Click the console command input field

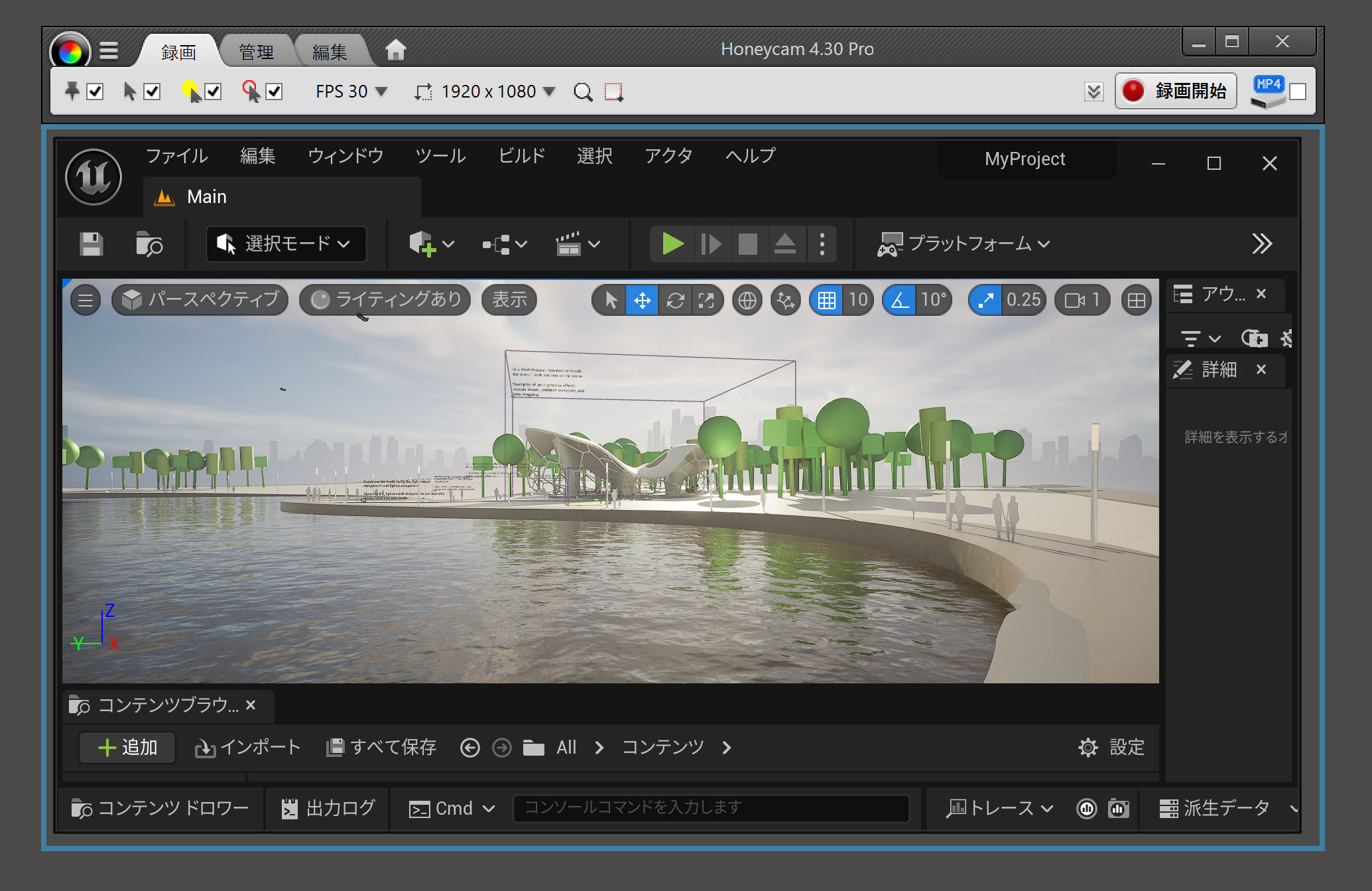[710, 807]
